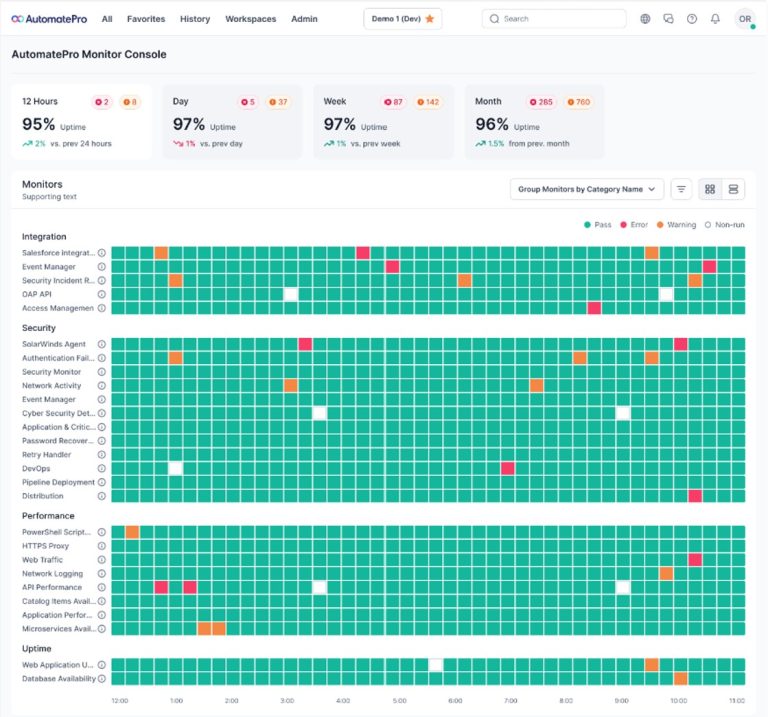The width and height of the screenshot is (768, 717).
Task: Open the Favorites menu
Action: coord(146,19)
